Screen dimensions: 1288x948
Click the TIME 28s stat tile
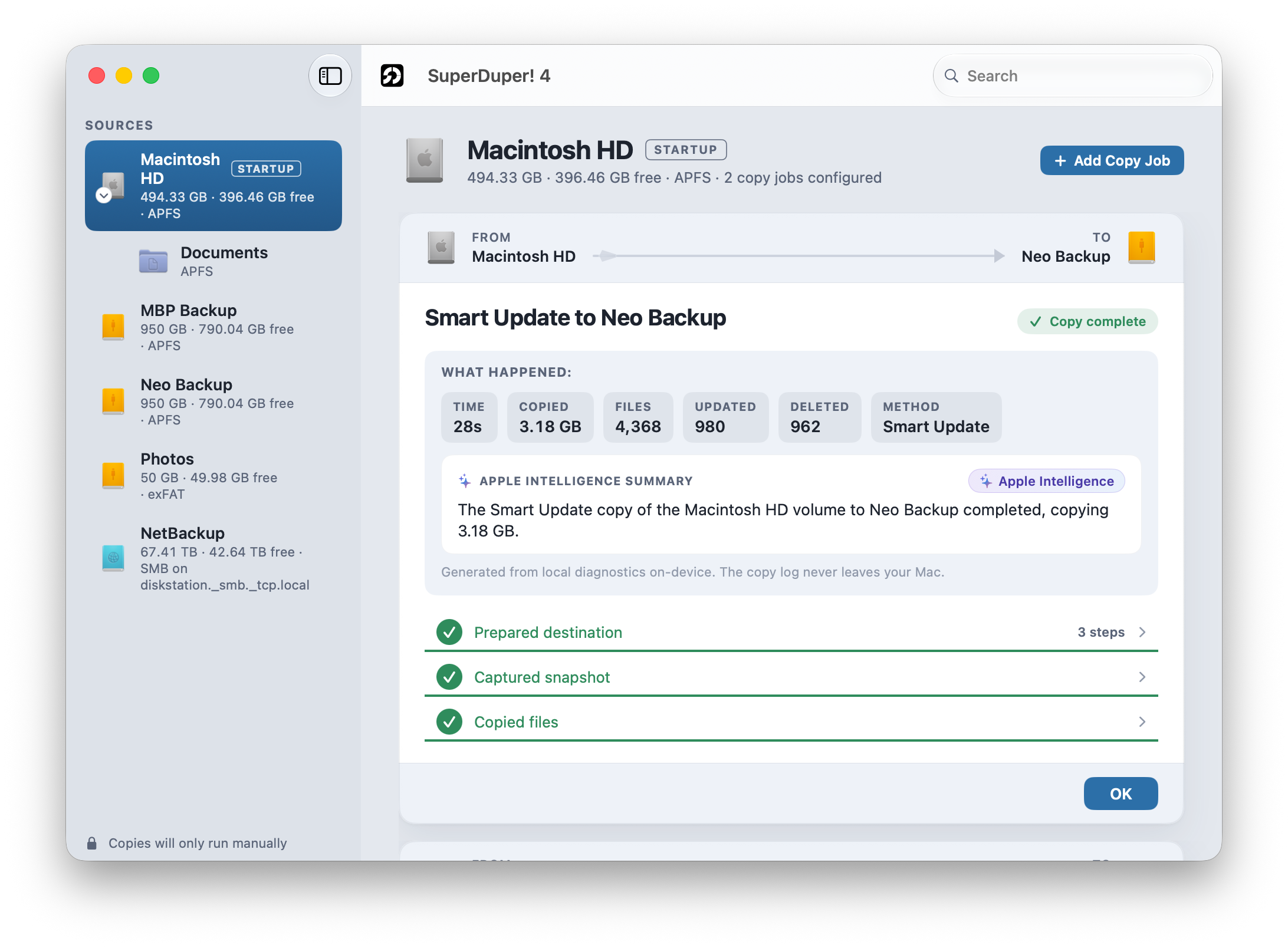click(469, 417)
